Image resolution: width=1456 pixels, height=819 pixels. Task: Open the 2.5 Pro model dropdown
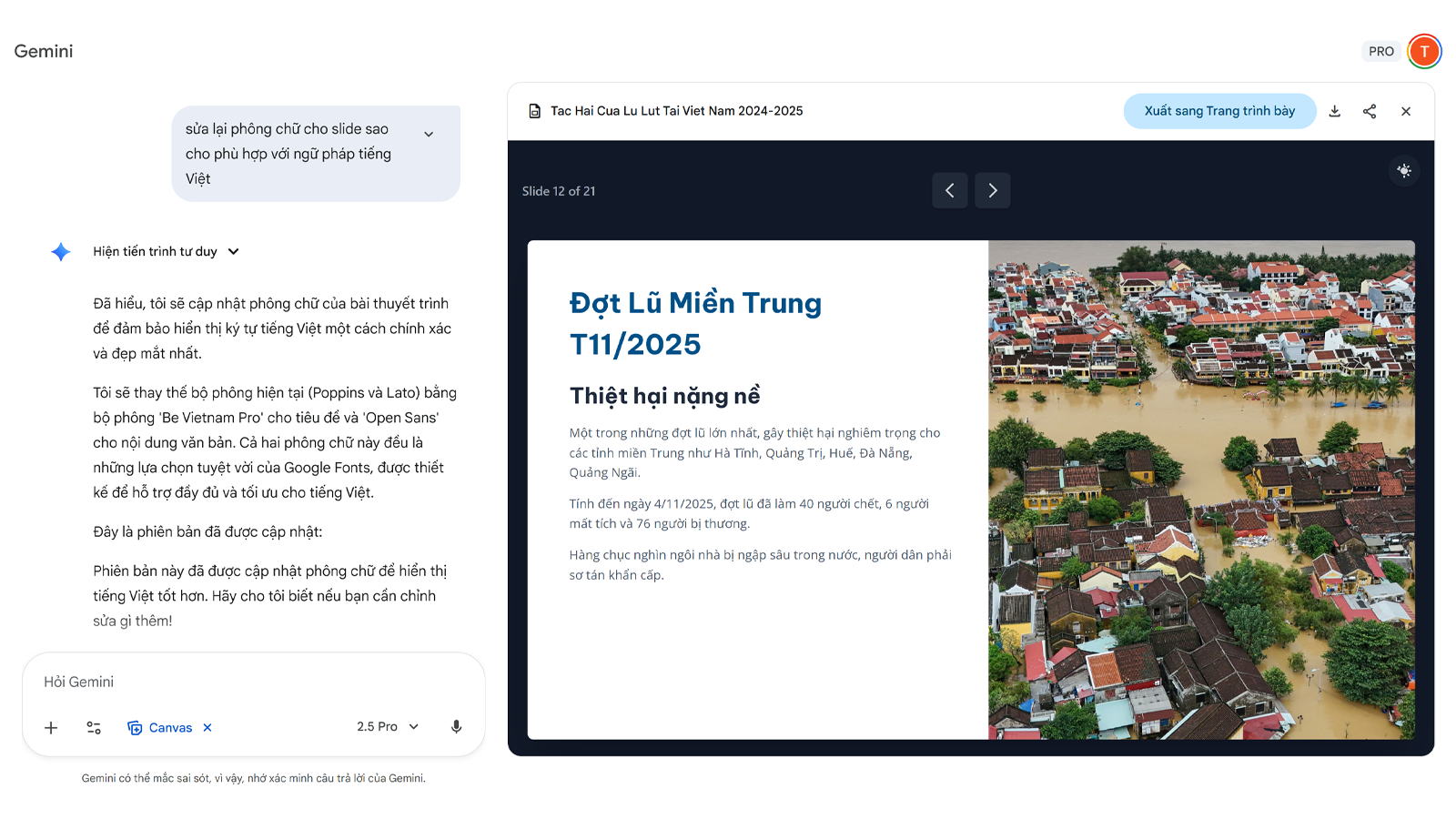(x=388, y=726)
